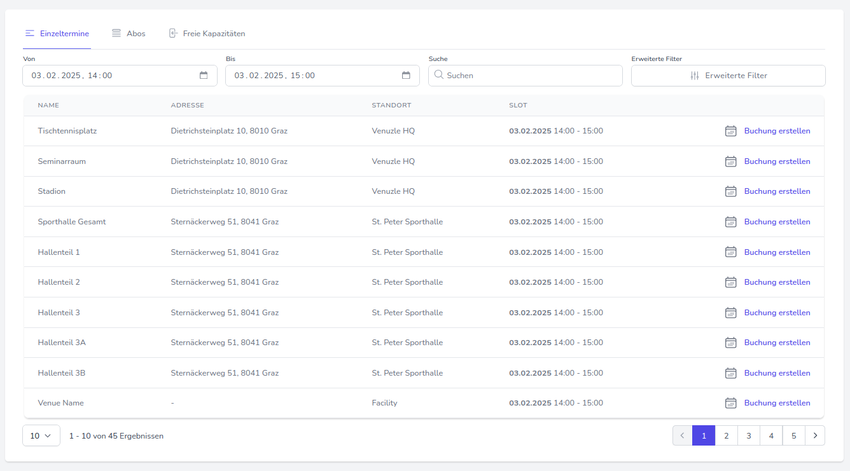850x471 pixels.
Task: Go to page 5 in pagination
Action: click(793, 436)
